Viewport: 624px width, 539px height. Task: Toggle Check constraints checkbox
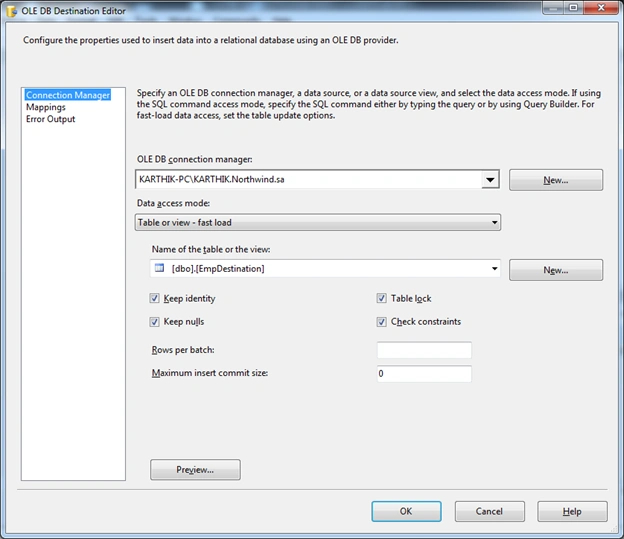[x=381, y=322]
